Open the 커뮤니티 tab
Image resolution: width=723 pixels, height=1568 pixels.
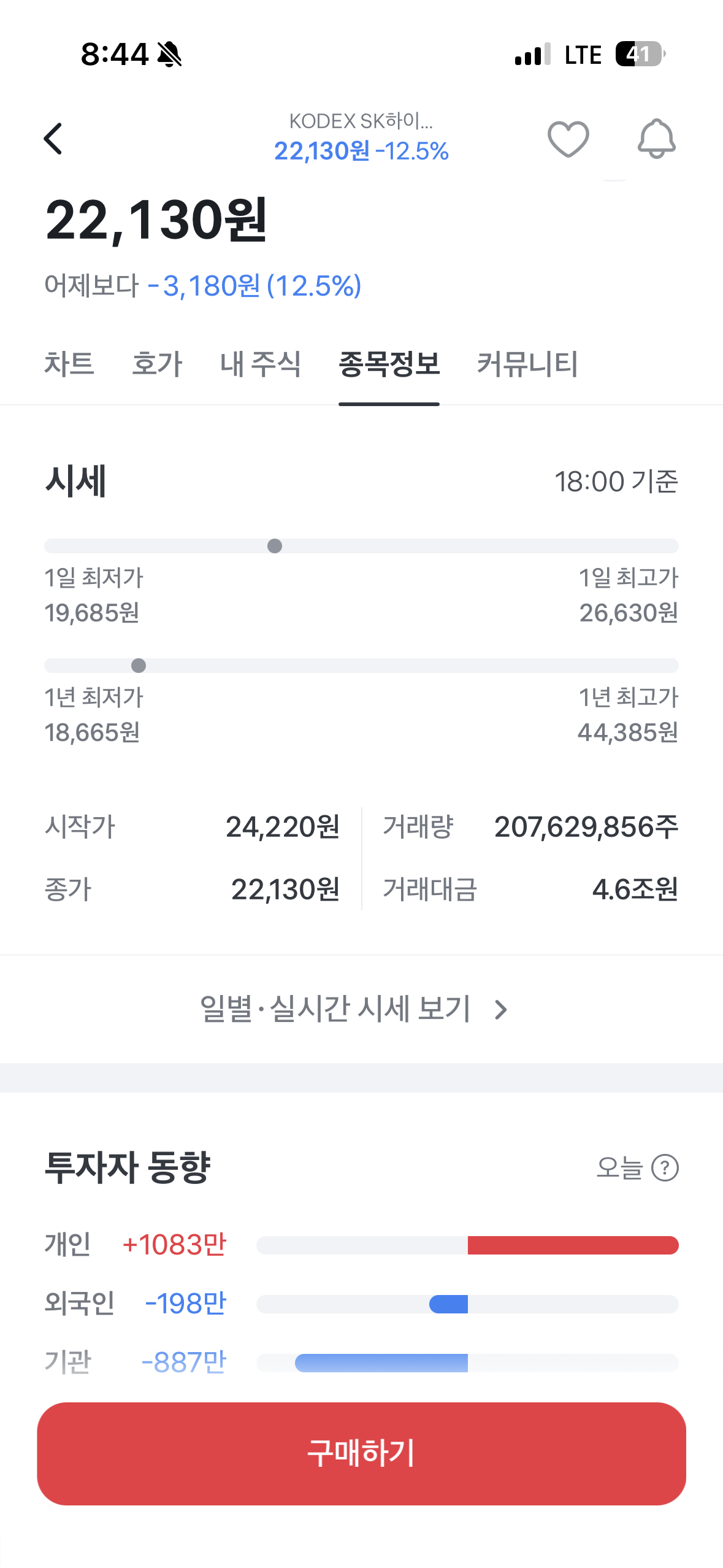tap(527, 363)
